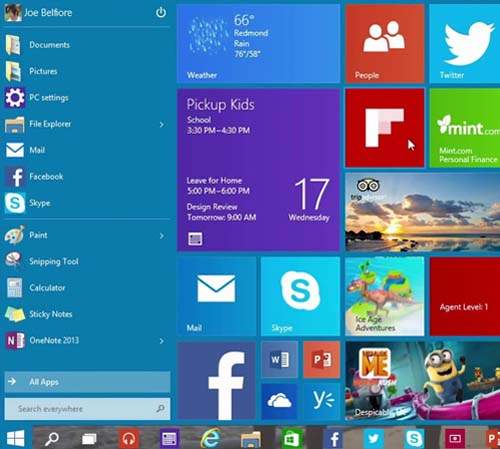The image size is (500, 449).
Task: Open the large Skype tile
Action: point(300,296)
